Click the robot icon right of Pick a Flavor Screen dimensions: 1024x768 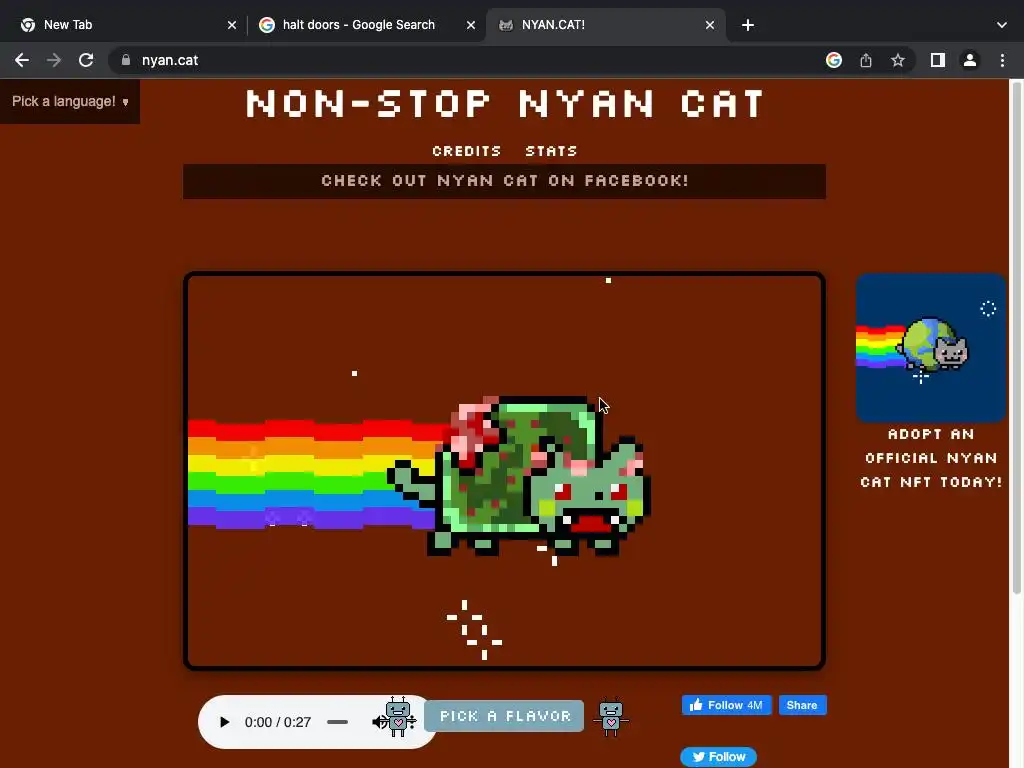(x=611, y=717)
